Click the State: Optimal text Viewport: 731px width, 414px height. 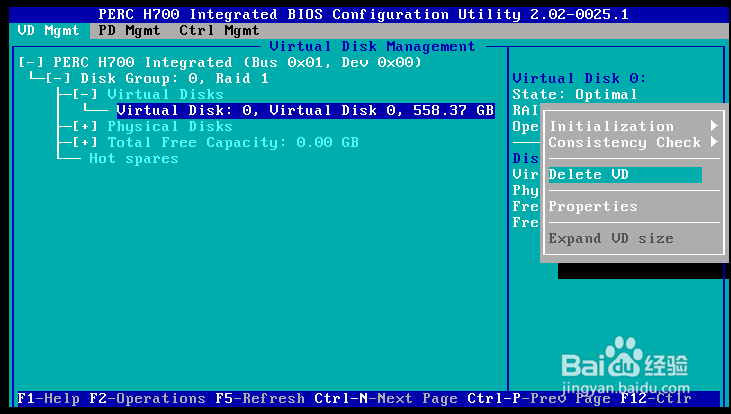point(575,94)
